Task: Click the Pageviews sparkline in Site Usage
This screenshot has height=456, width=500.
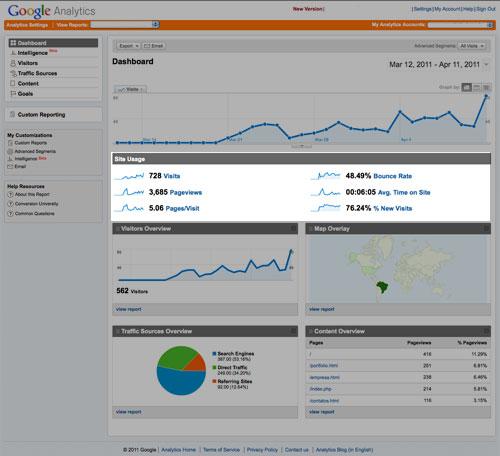Action: (129, 192)
